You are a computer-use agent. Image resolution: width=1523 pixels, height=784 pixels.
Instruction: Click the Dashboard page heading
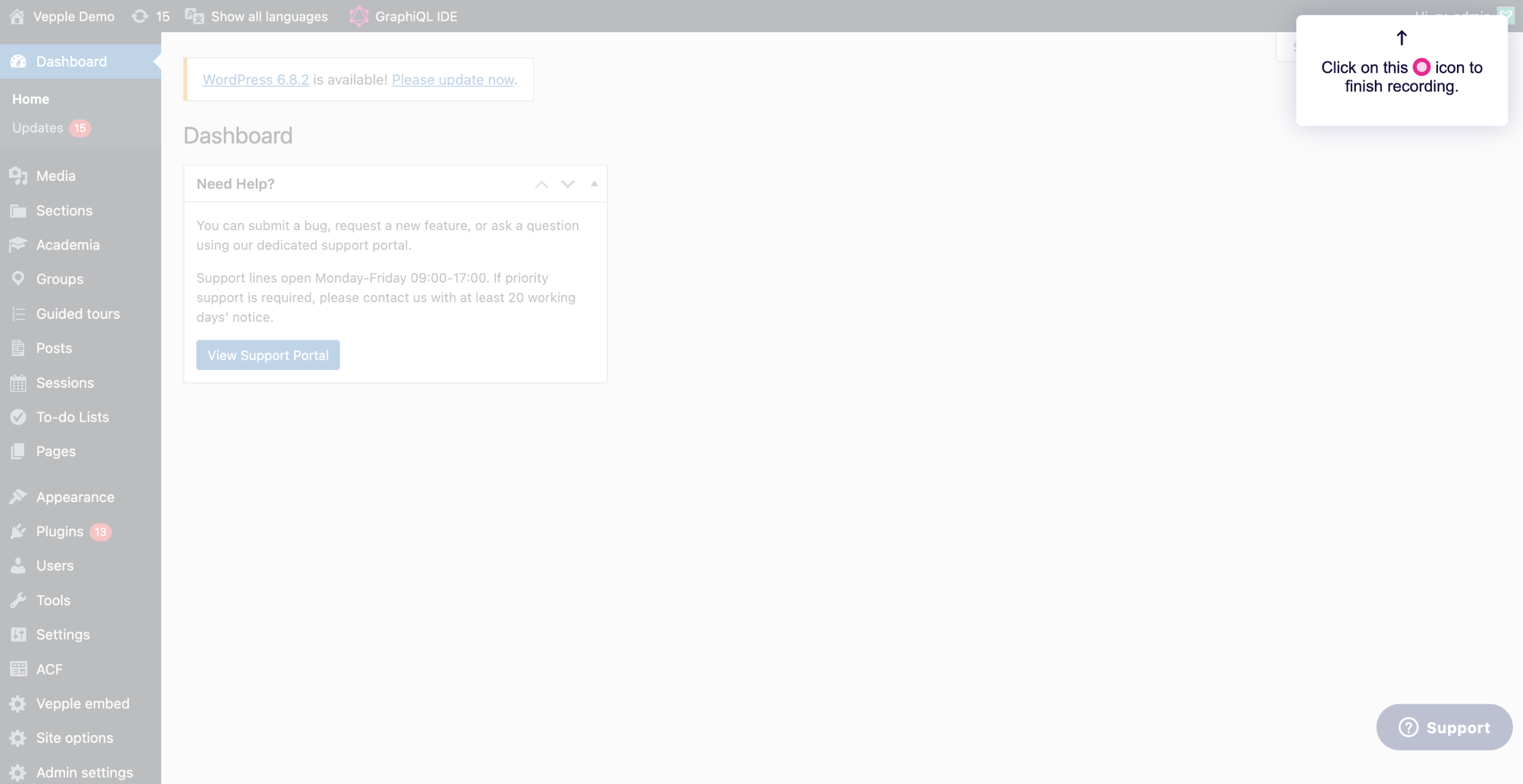(238, 136)
